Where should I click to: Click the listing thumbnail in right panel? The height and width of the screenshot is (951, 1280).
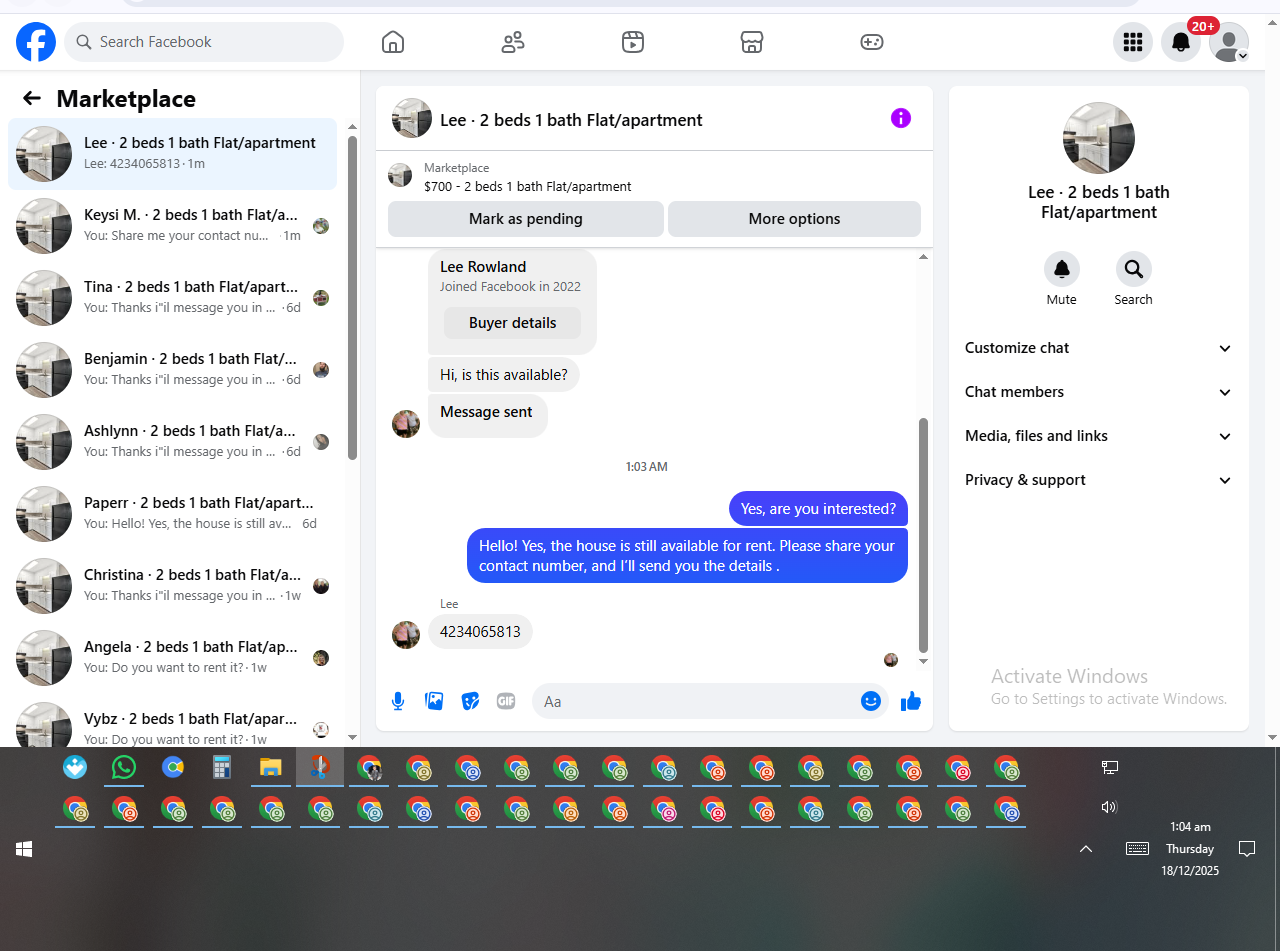point(1099,138)
